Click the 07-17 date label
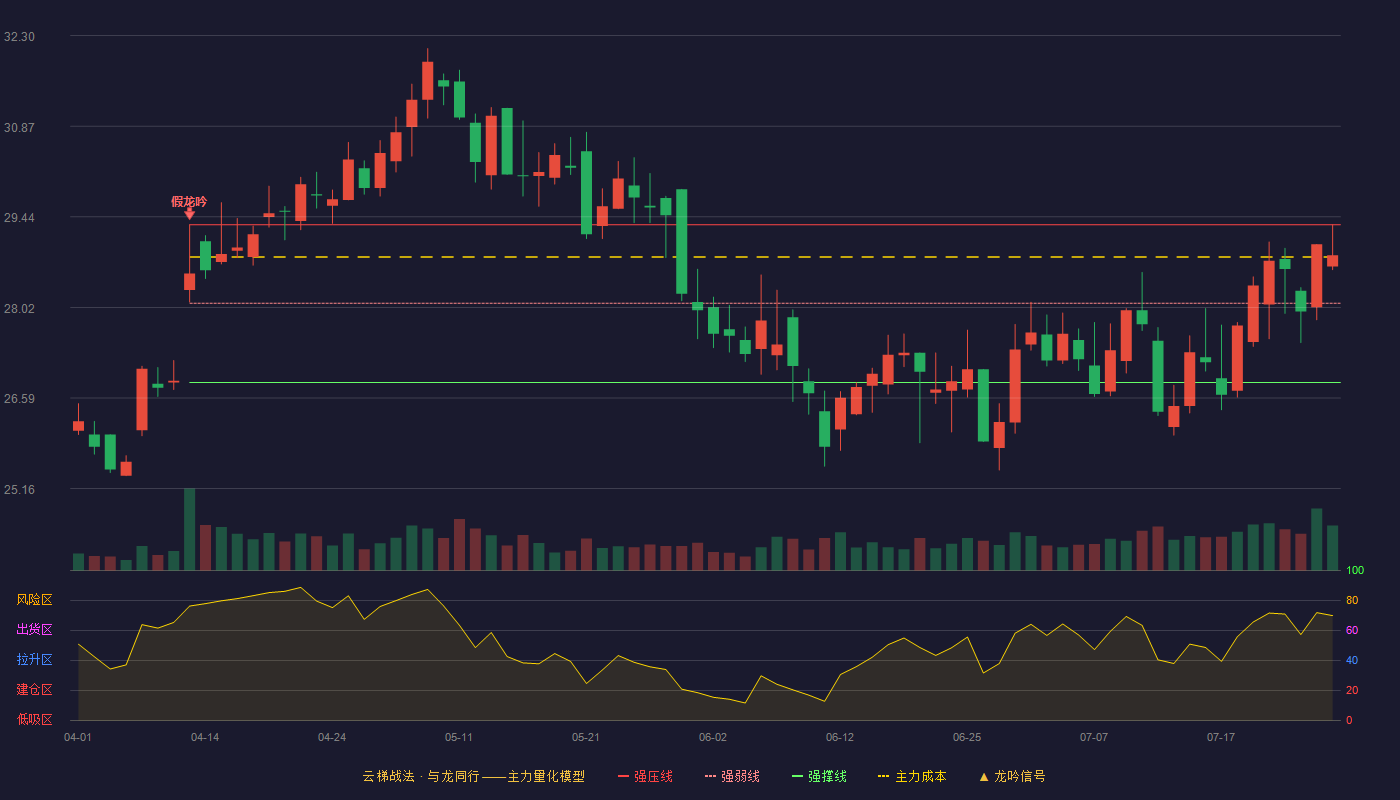Screen dimensions: 1400x800 1221,737
